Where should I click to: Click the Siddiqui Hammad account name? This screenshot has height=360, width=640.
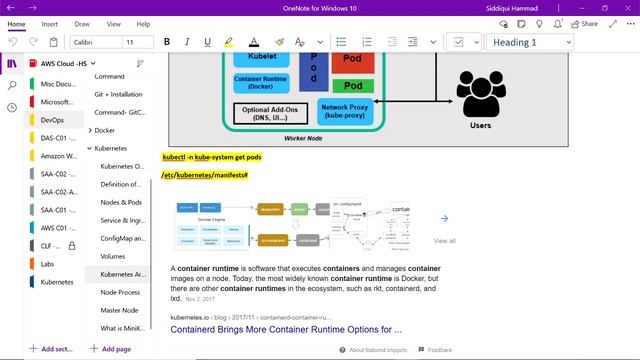(511, 8)
